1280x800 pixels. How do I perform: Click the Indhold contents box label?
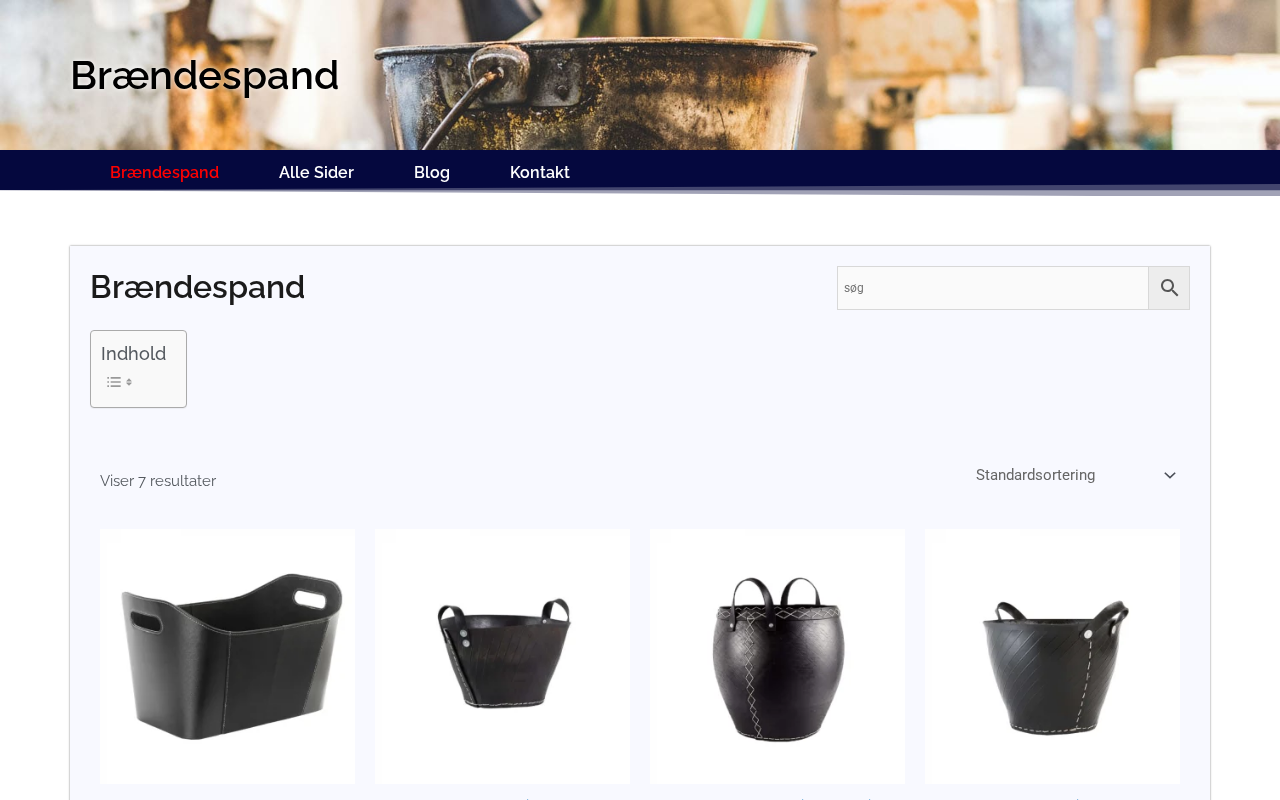coord(133,353)
